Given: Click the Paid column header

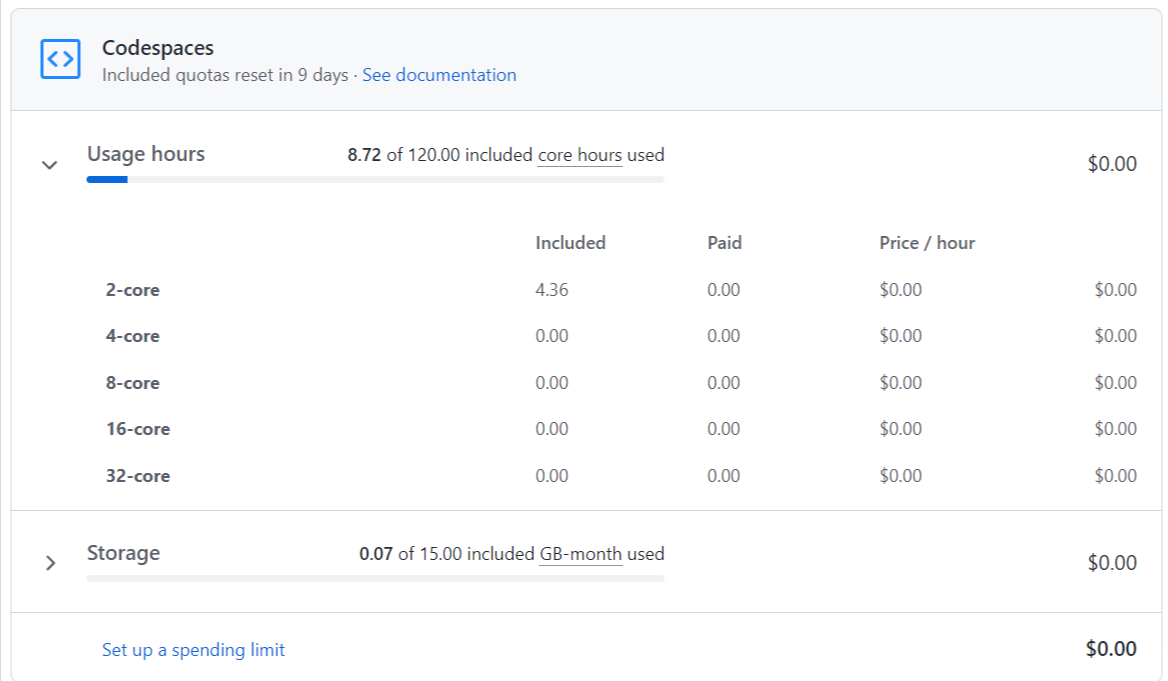Looking at the screenshot, I should pyautogui.click(x=725, y=243).
